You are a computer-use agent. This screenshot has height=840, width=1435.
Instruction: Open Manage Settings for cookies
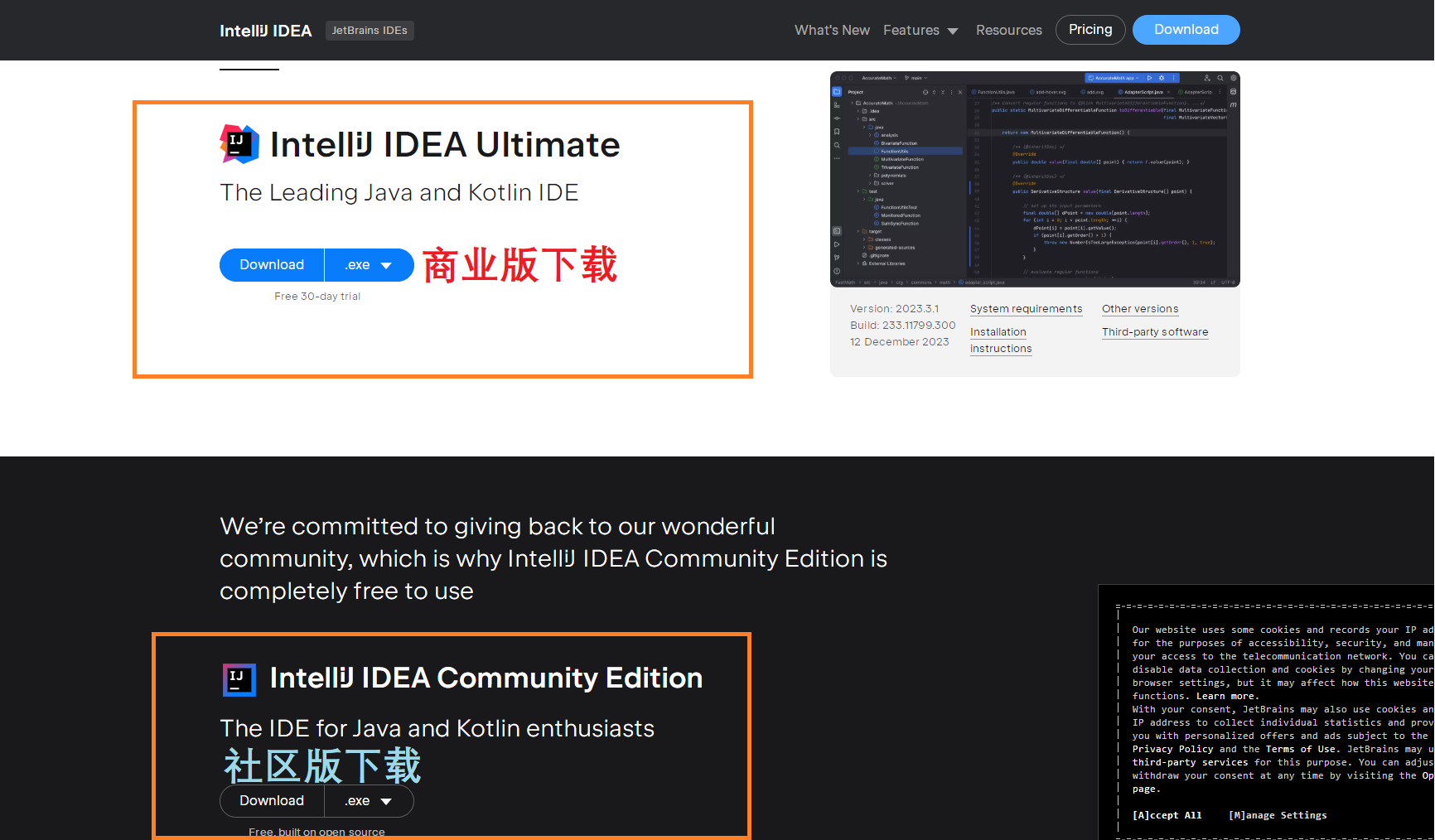point(1278,815)
